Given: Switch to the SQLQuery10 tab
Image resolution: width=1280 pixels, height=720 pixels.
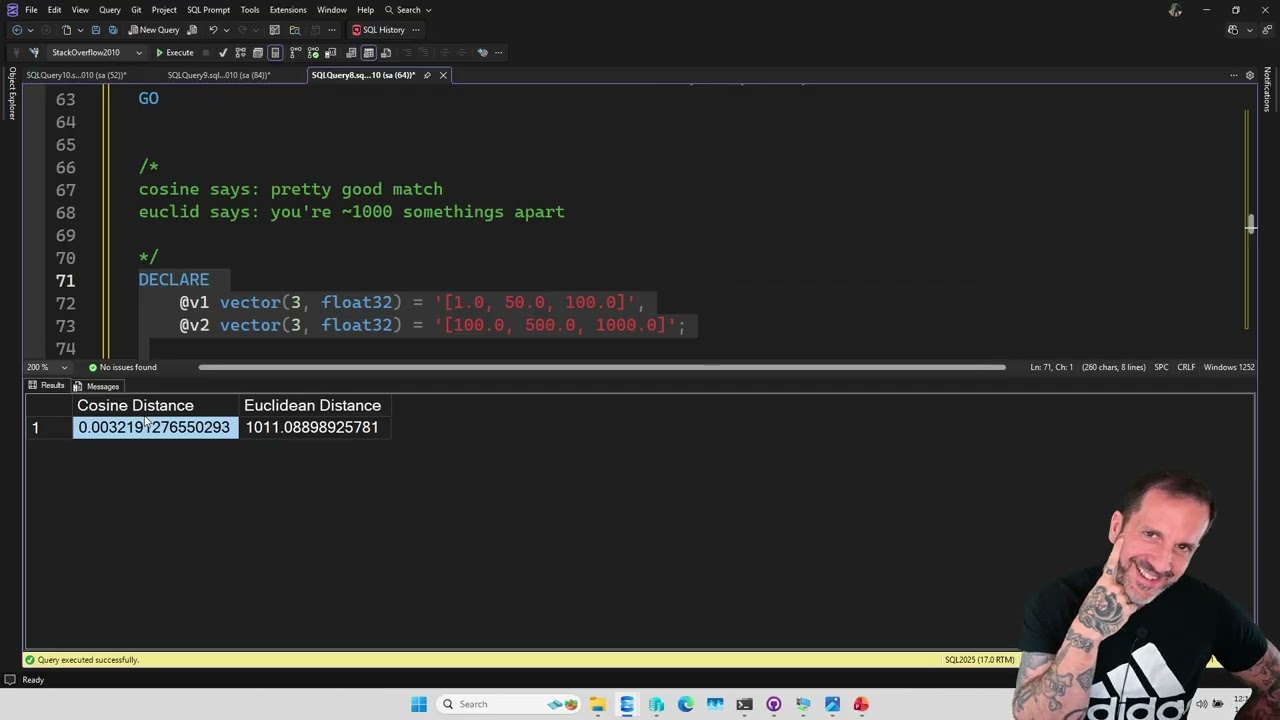Looking at the screenshot, I should pyautogui.click(x=76, y=75).
